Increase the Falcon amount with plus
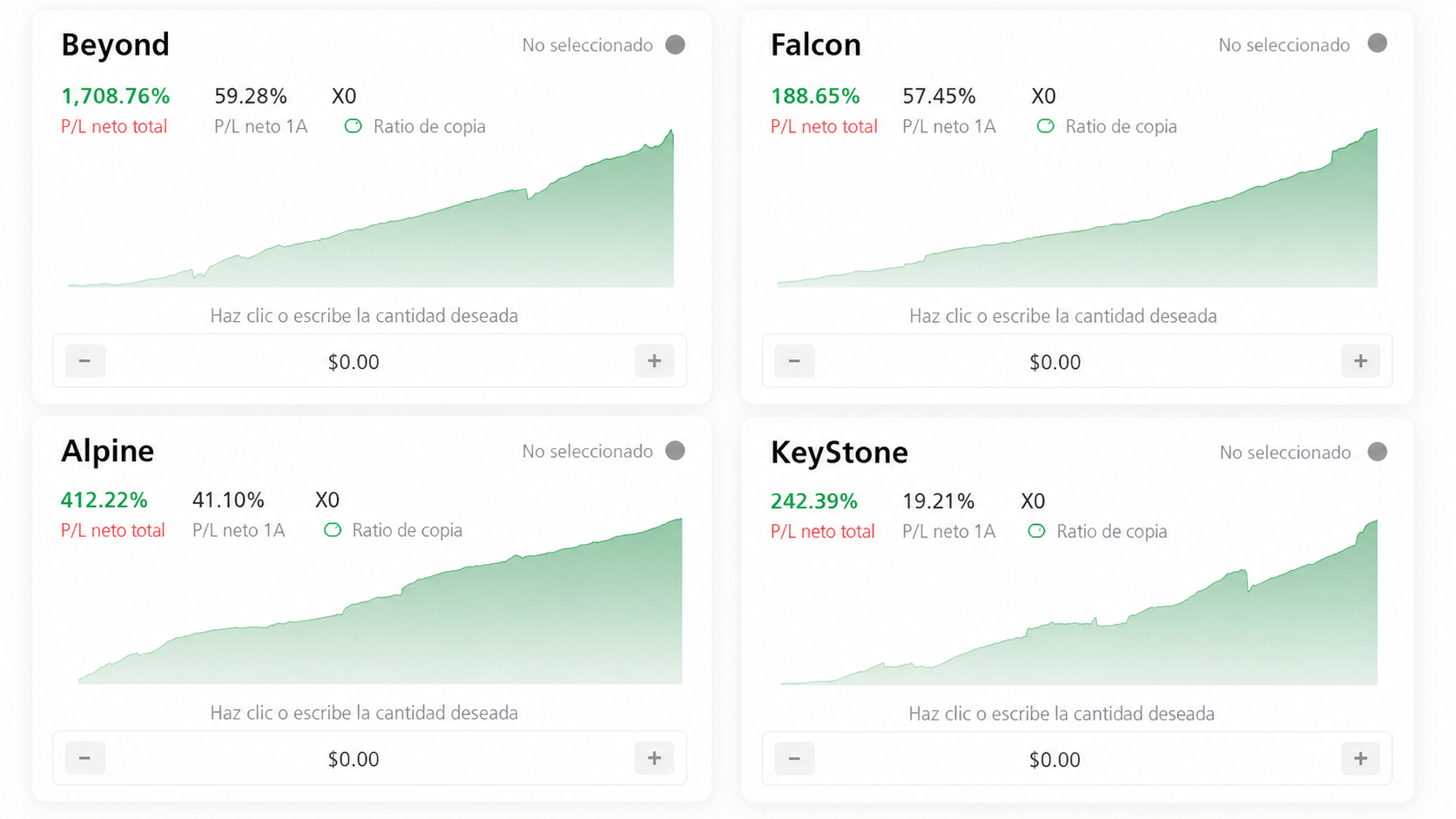This screenshot has height=819, width=1456. (1360, 360)
